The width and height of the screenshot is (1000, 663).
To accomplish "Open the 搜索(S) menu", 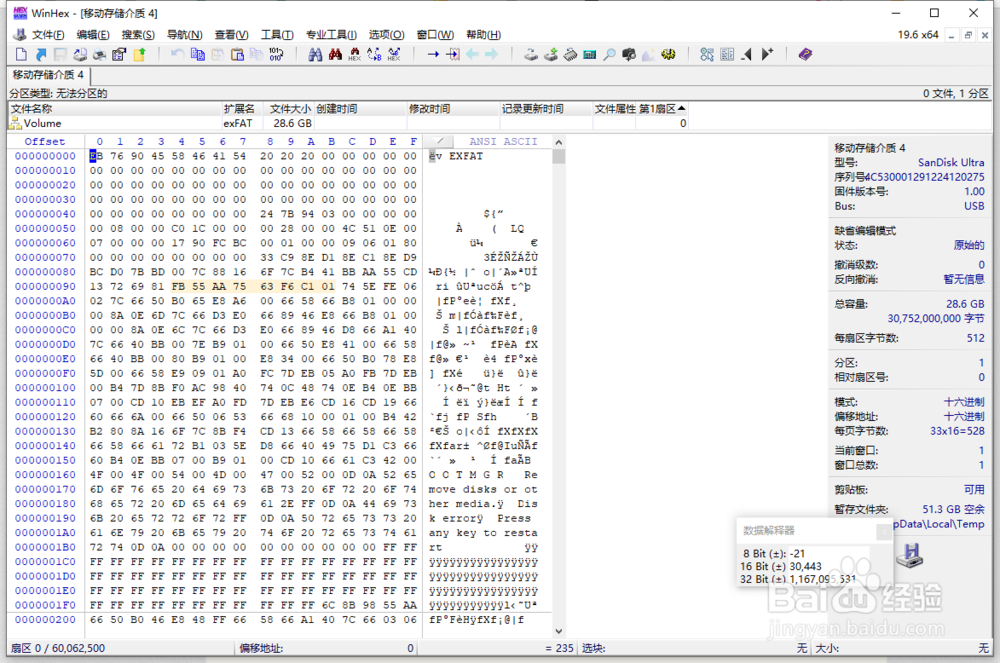I will 138,34.
